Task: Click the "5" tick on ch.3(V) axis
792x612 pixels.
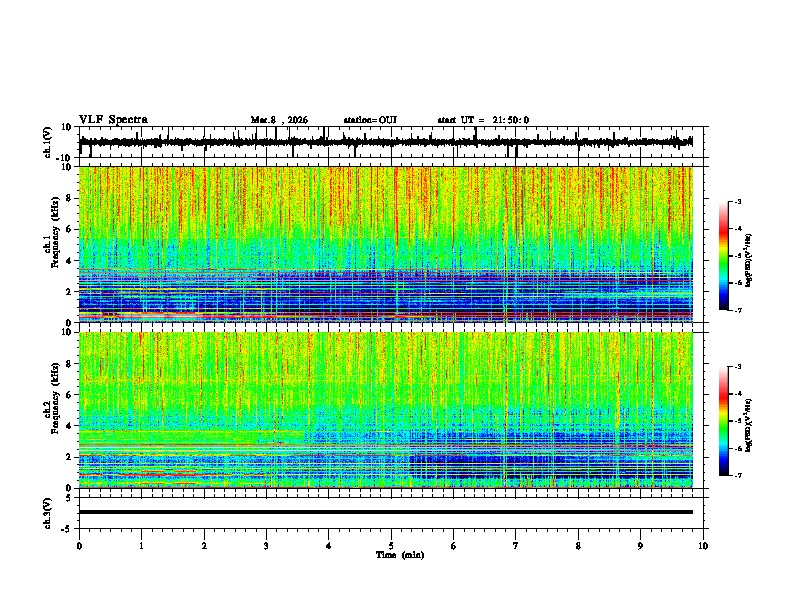Action: 69,497
